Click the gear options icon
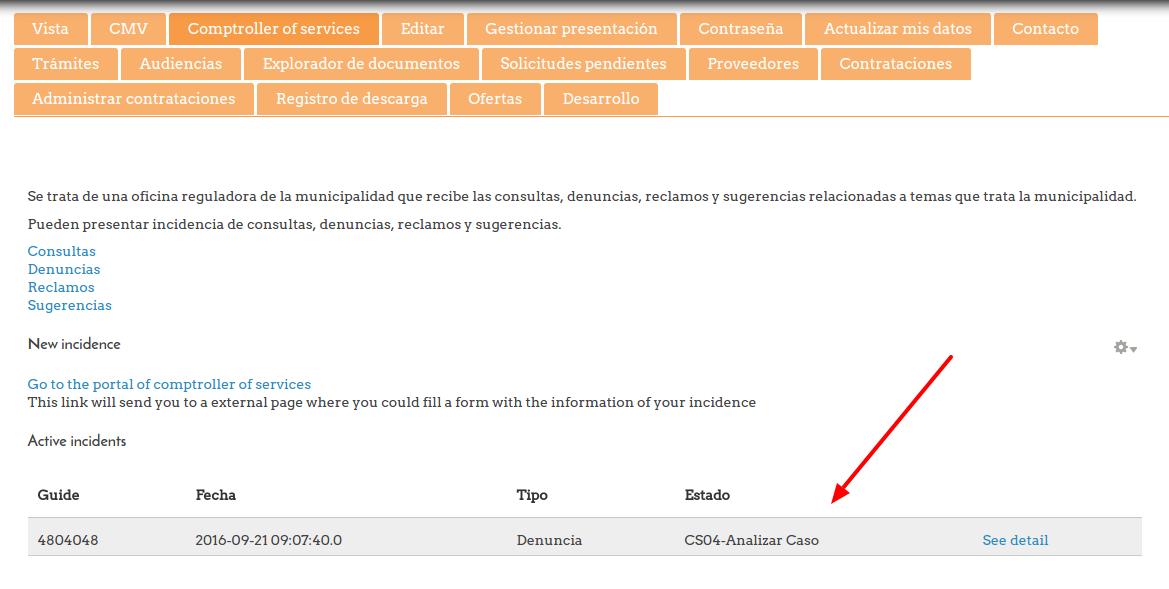The width and height of the screenshot is (1169, 589). coord(1121,347)
